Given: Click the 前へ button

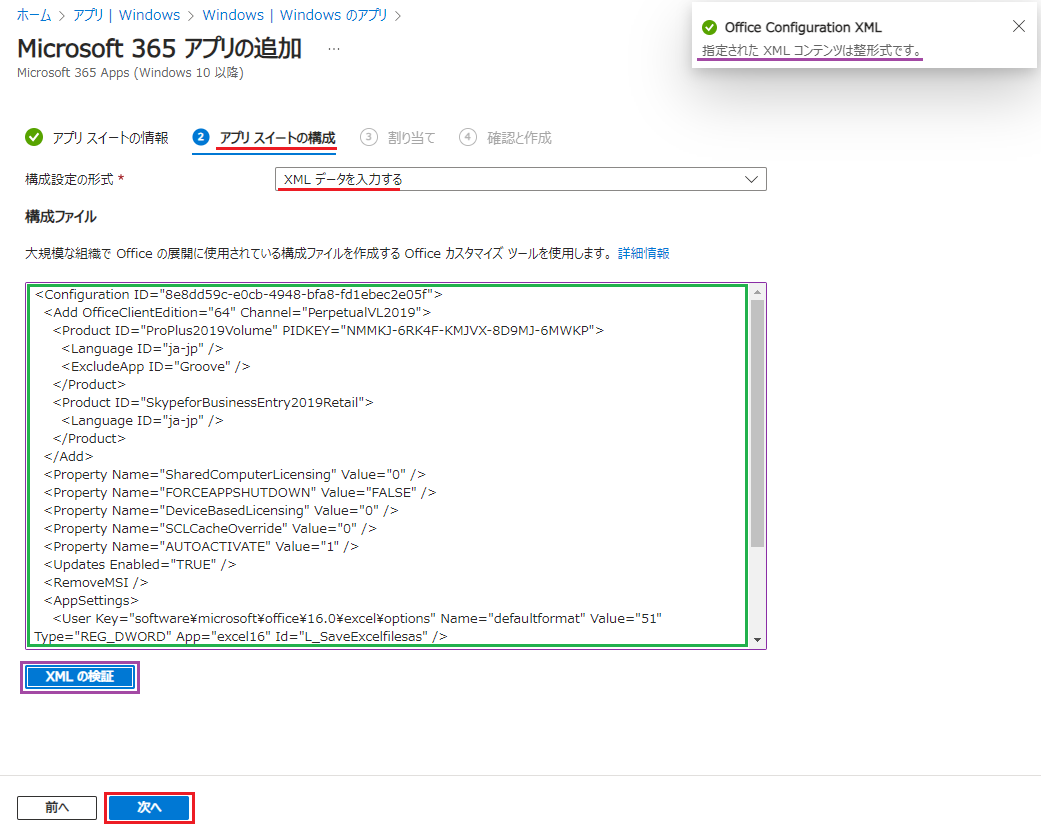Looking at the screenshot, I should click(56, 807).
